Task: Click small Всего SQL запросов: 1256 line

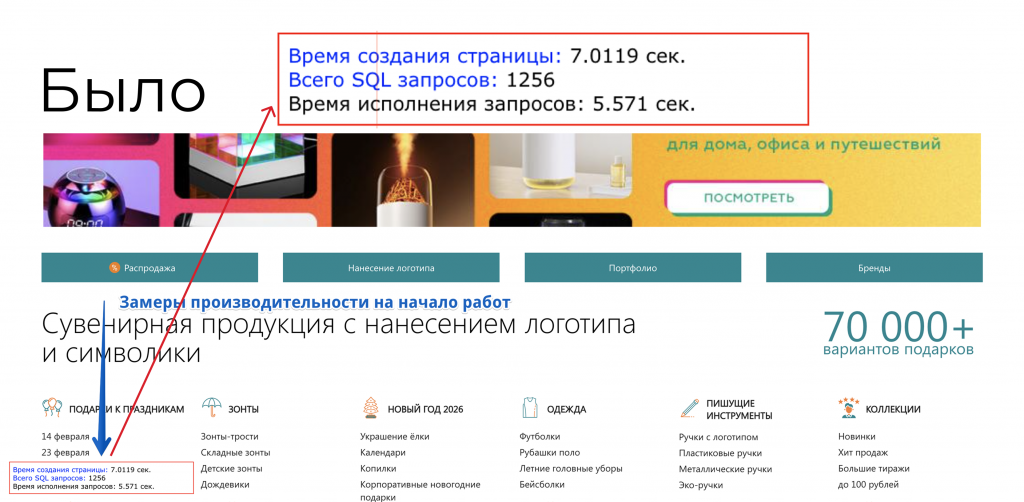Action: click(x=59, y=478)
